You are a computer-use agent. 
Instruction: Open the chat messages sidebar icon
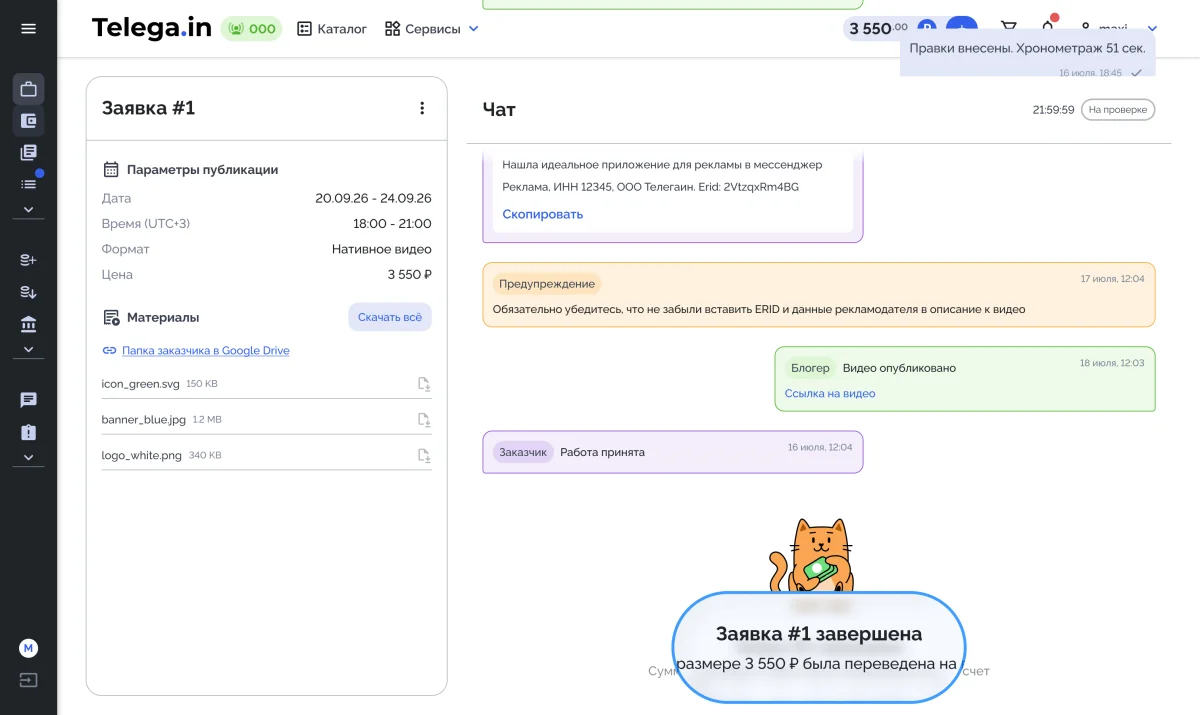pos(28,400)
